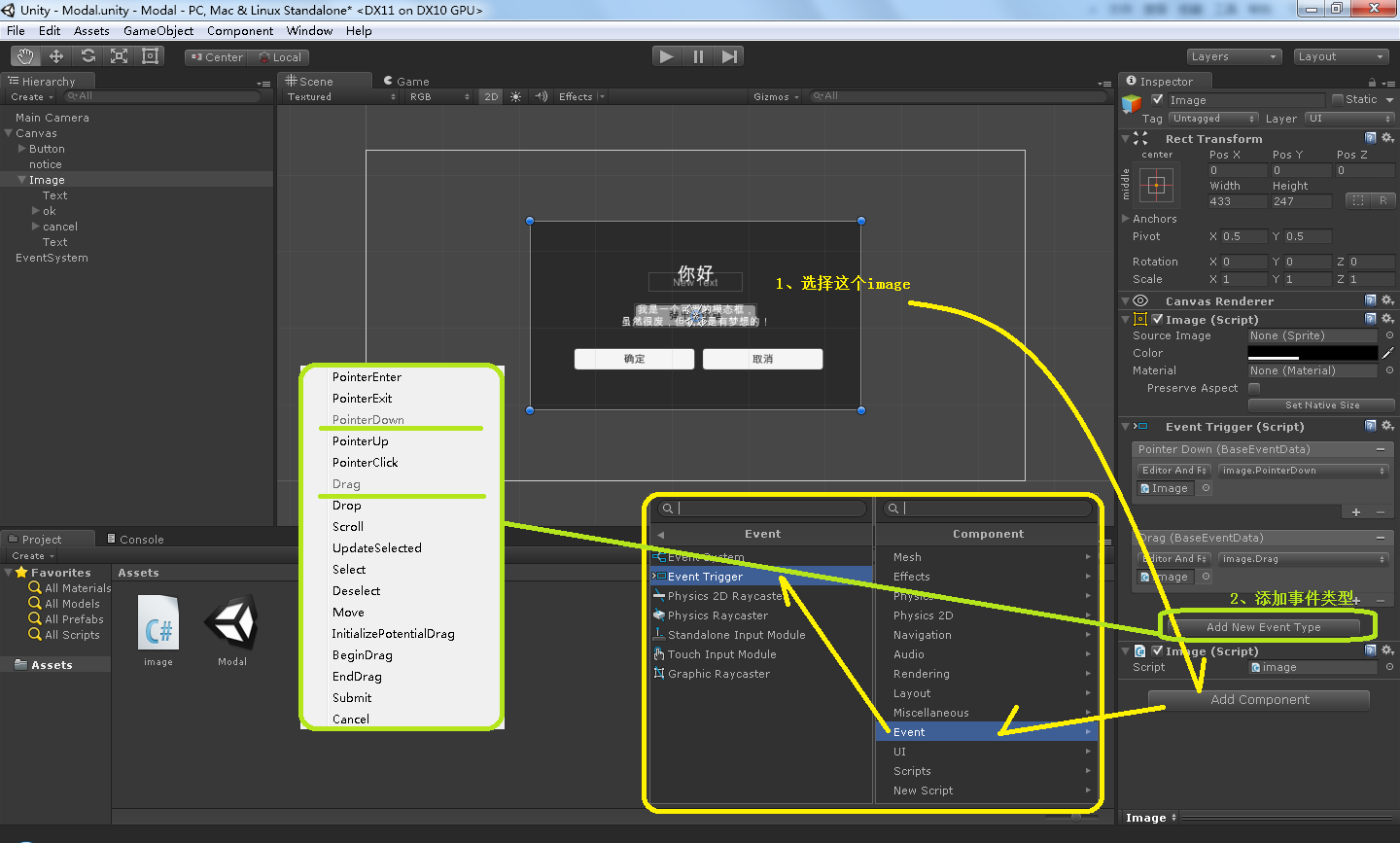Select the Hand tool in the toolbar
This screenshot has width=1400, height=843.
coord(25,56)
